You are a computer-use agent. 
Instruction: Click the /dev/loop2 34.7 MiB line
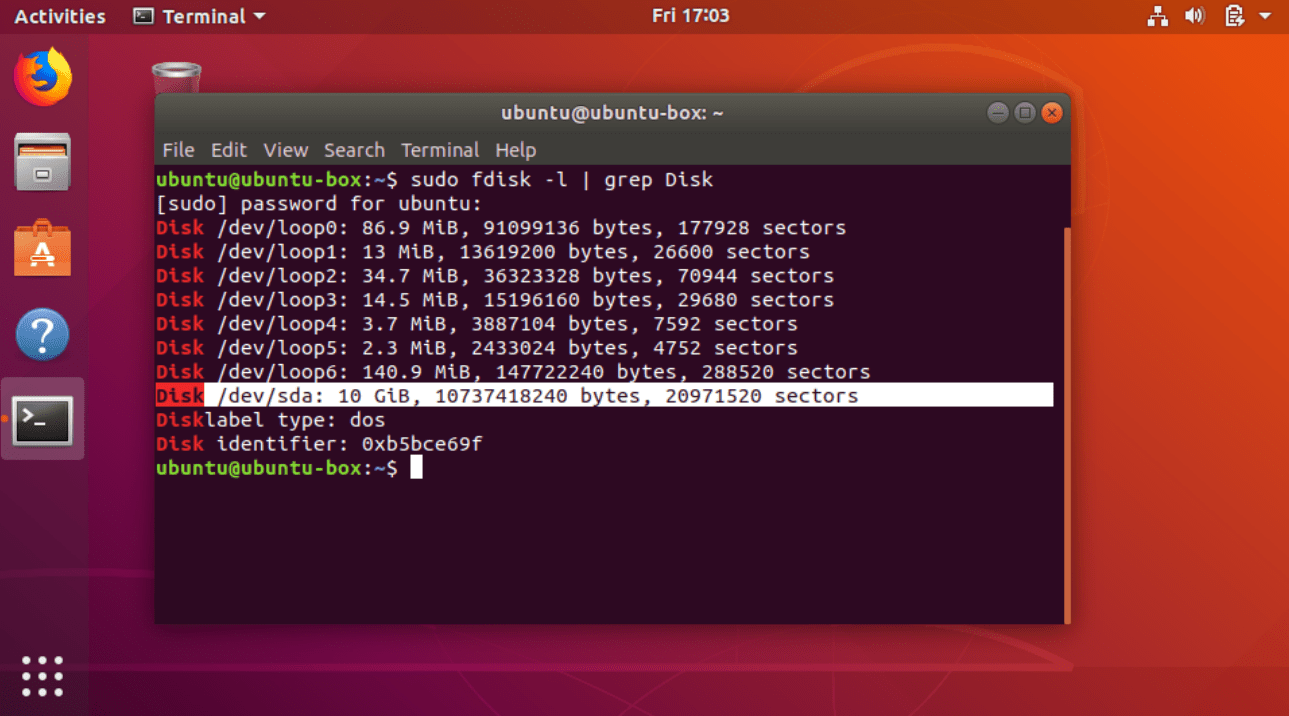[495, 276]
